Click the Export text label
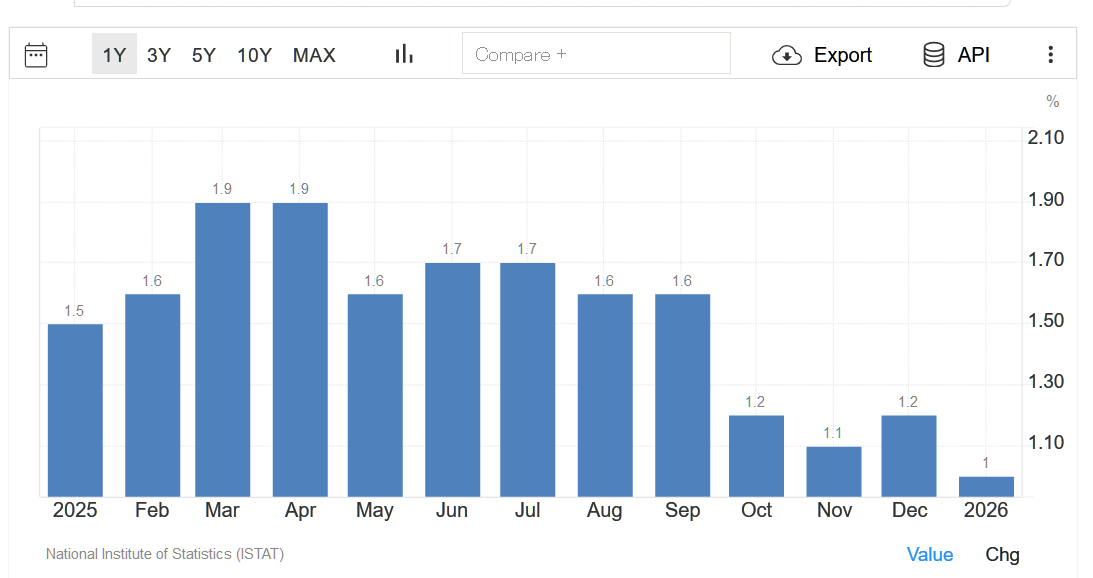 click(842, 55)
